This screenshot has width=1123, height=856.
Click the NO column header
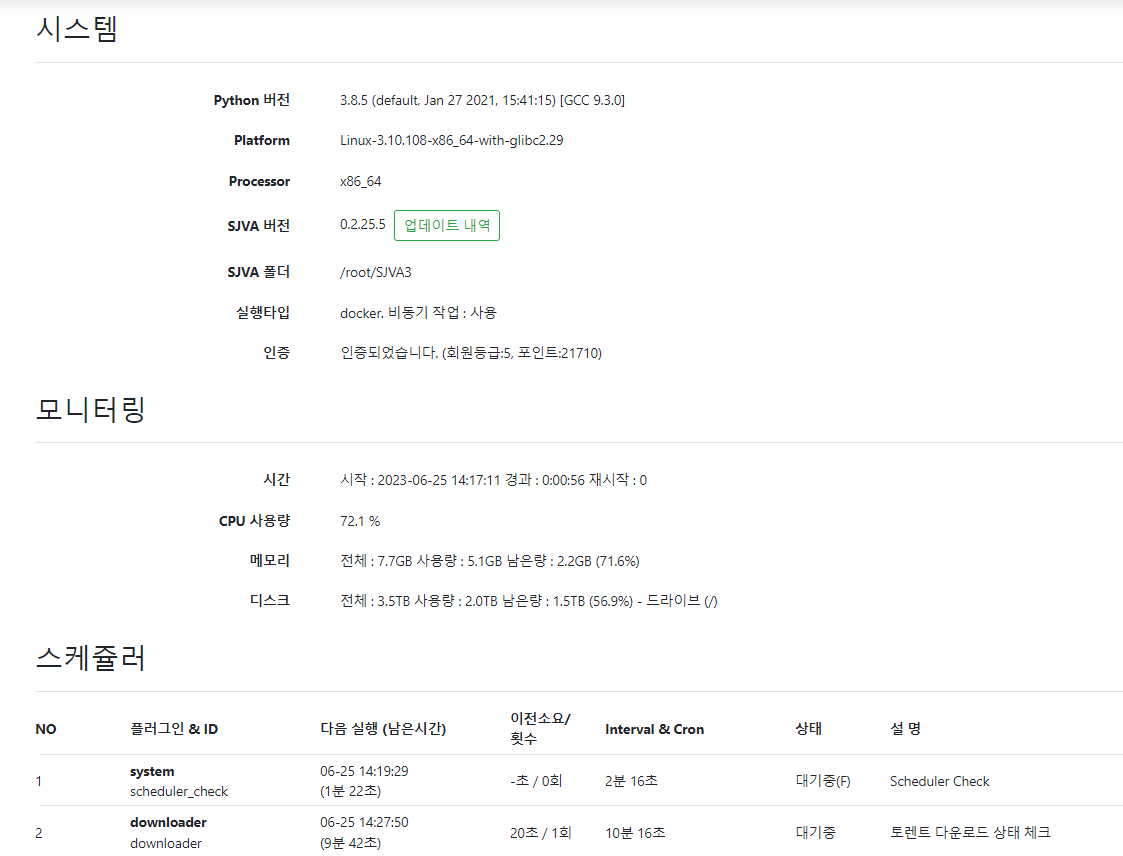[x=46, y=729]
